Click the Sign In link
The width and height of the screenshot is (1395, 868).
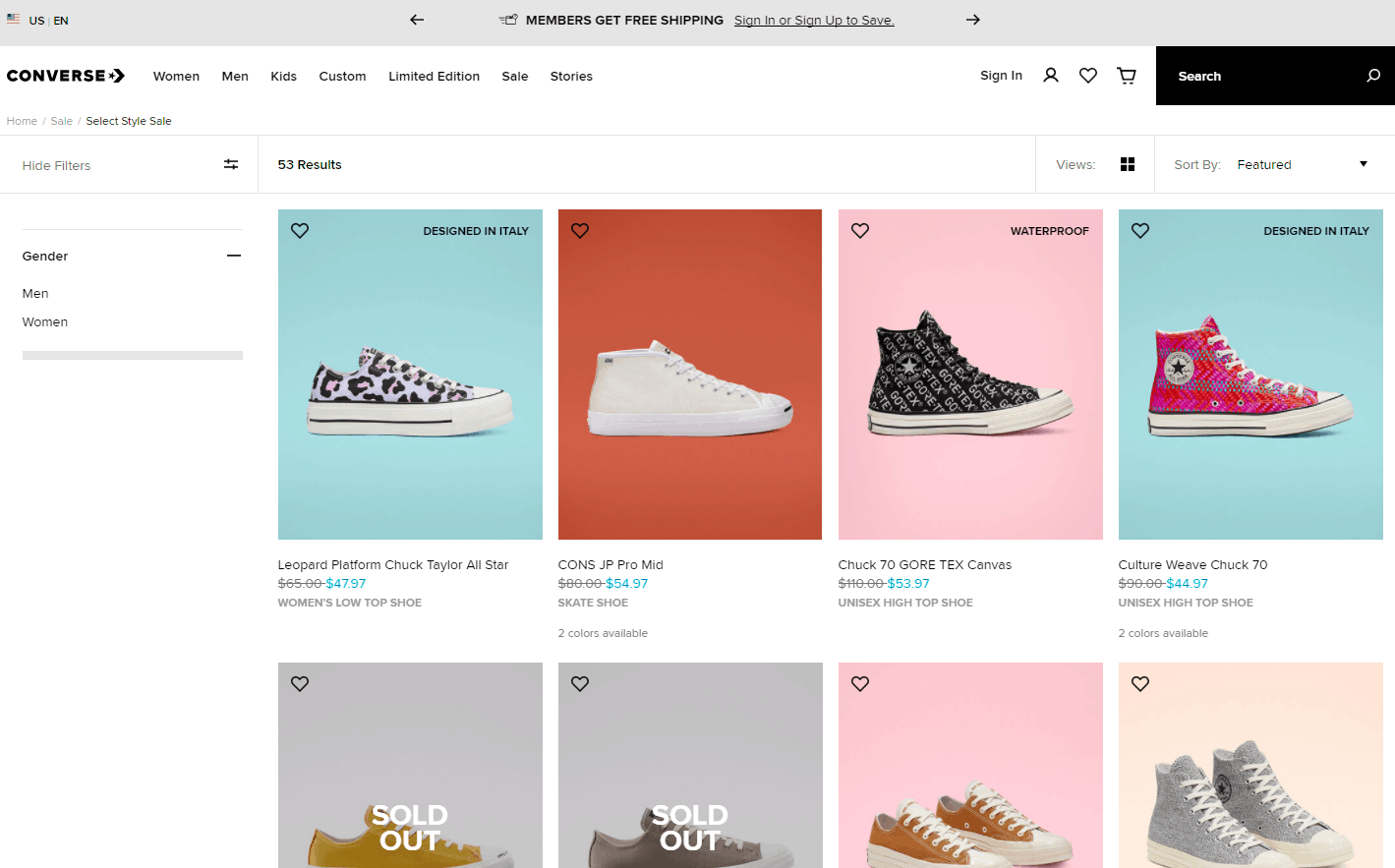coord(1001,75)
